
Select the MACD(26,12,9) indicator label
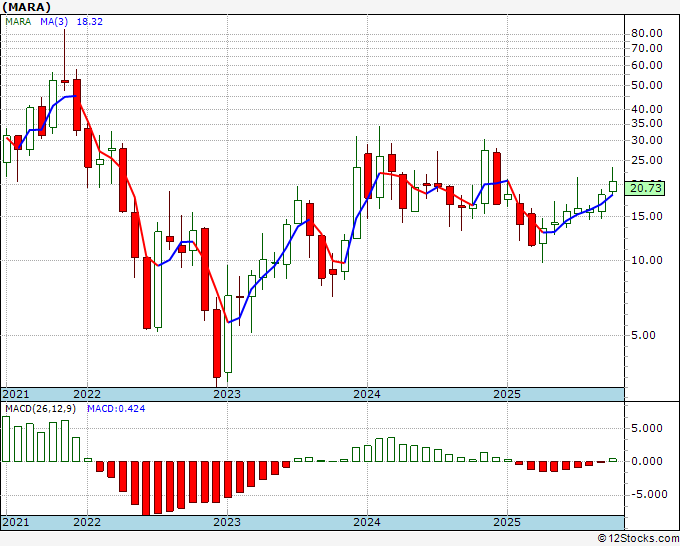tap(40, 409)
